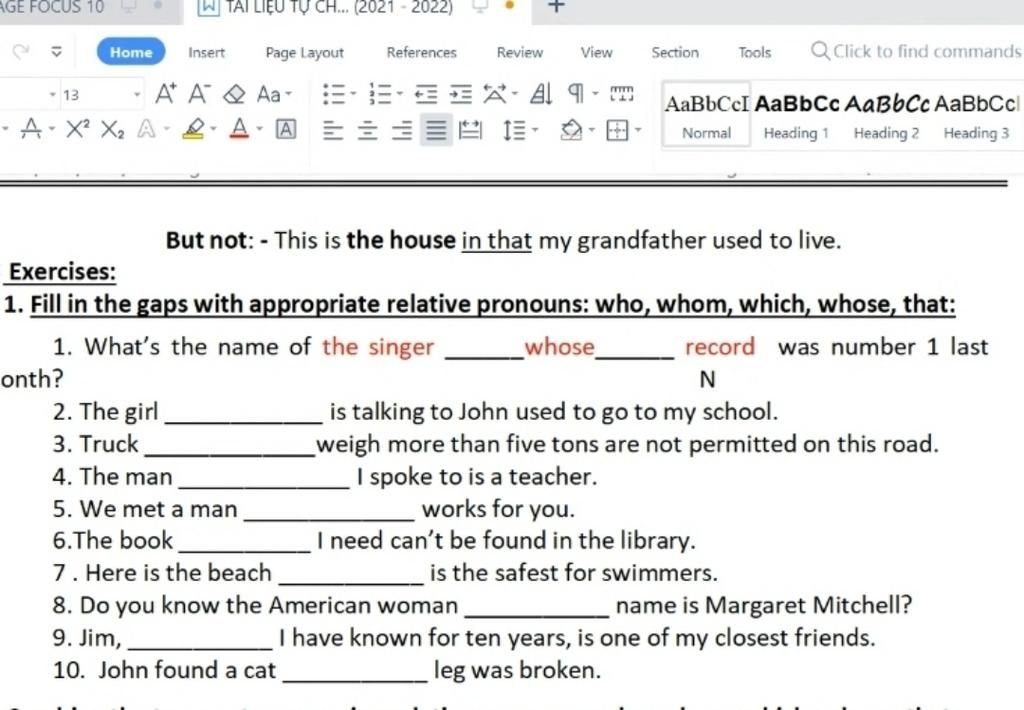Apply borders to the selection
Viewport: 1024px width, 710px height.
pyautogui.click(x=616, y=130)
